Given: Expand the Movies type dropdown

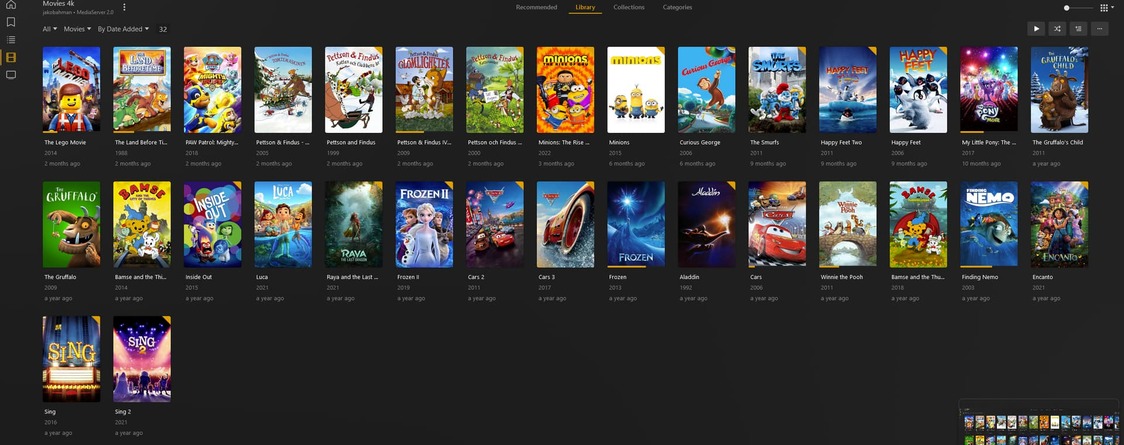Looking at the screenshot, I should point(77,29).
